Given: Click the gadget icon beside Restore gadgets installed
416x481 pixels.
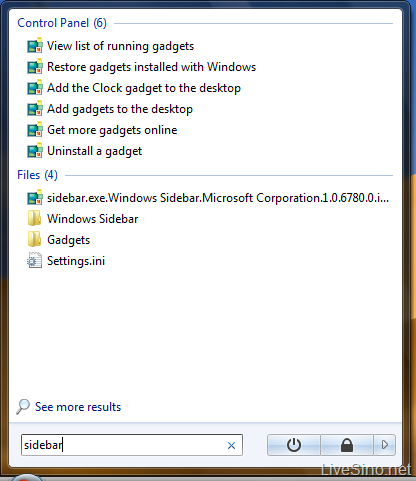Looking at the screenshot, I should coord(35,67).
